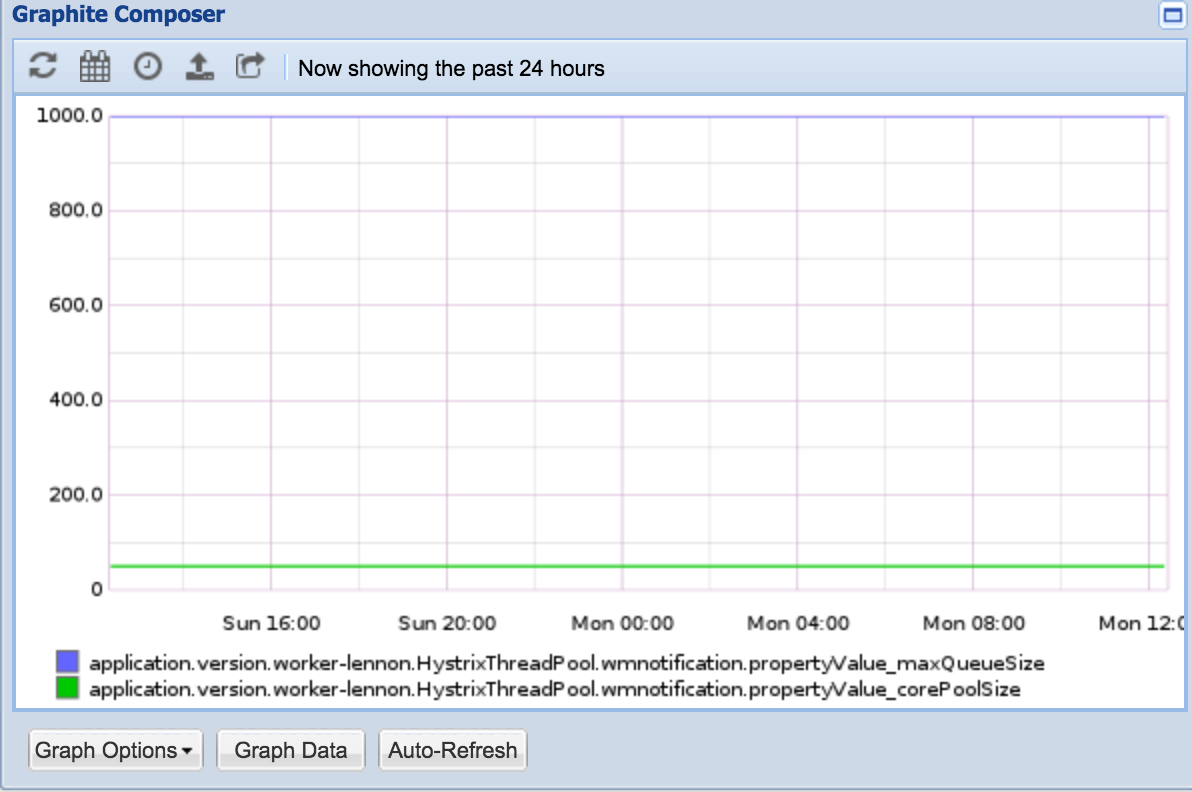Click the Mon 00:00 axis label
The width and height of the screenshot is (1192, 792).
point(623,623)
